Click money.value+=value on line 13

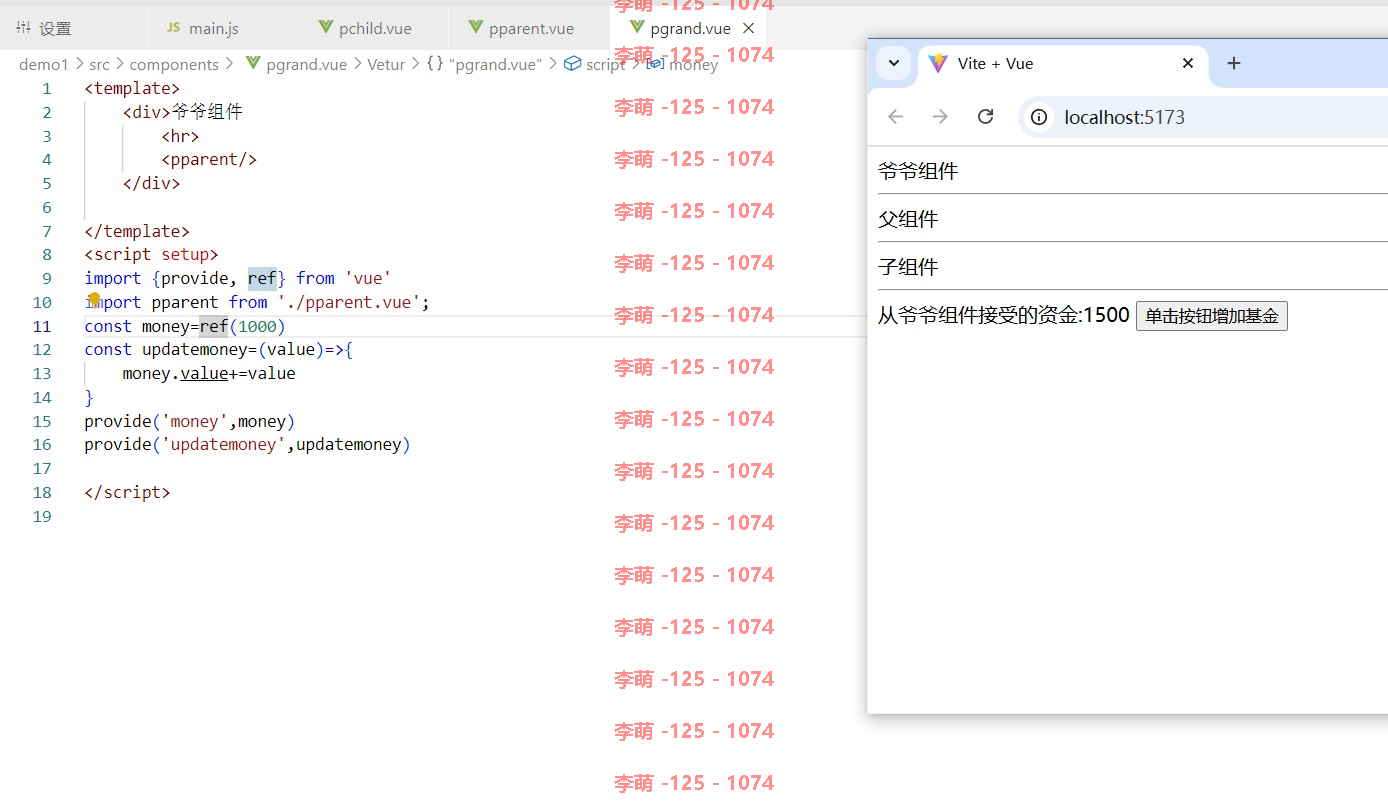pyautogui.click(x=209, y=373)
